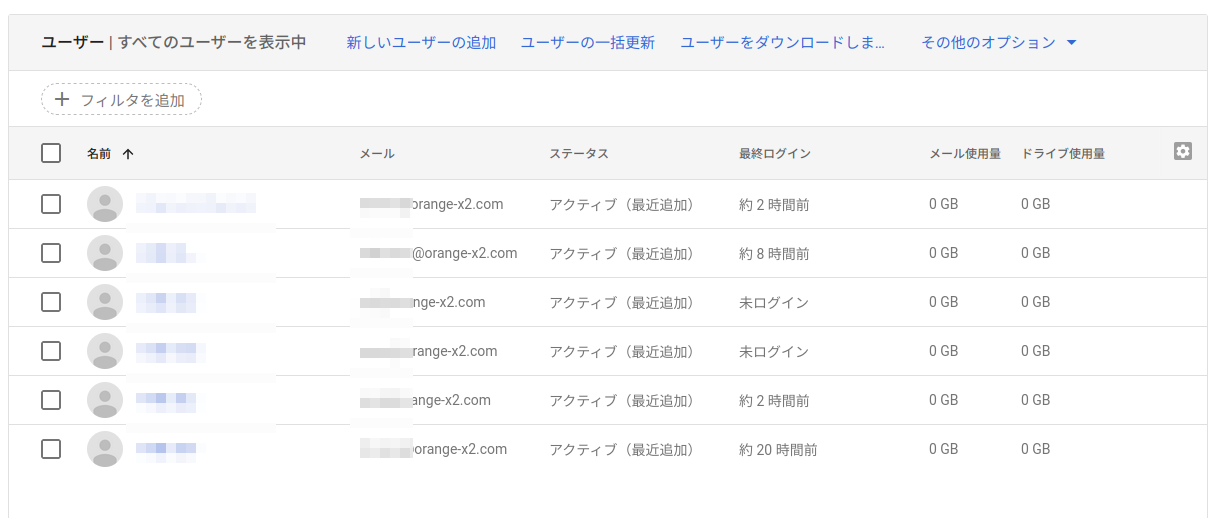Image resolution: width=1224 pixels, height=518 pixels.
Task: Click the 新しいユーザーの追加 link
Action: [421, 42]
